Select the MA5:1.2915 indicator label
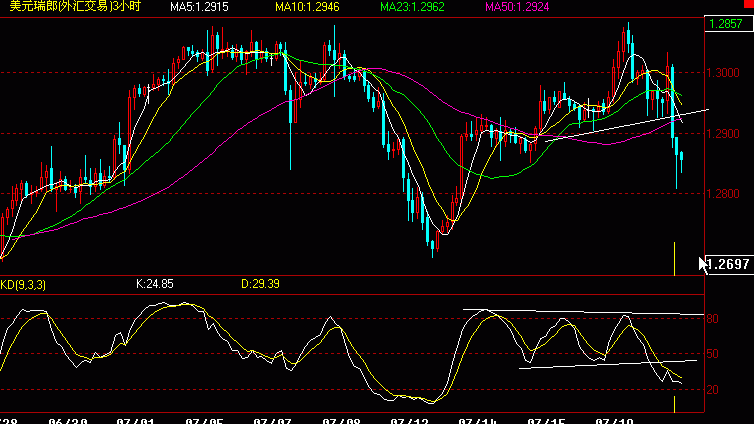755x424 pixels. (199, 7)
